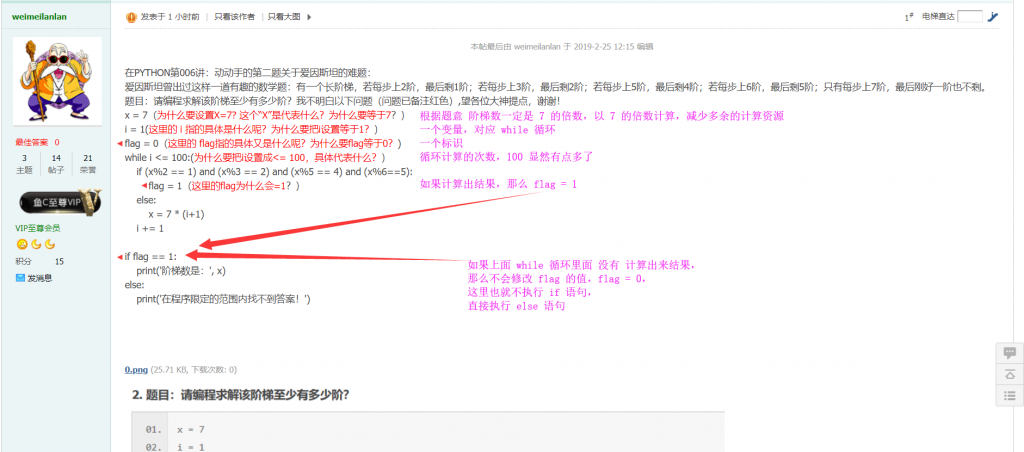Image resolution: width=1024 pixels, height=452 pixels.
Task: Click the first moon medal icon
Action: click(37, 244)
